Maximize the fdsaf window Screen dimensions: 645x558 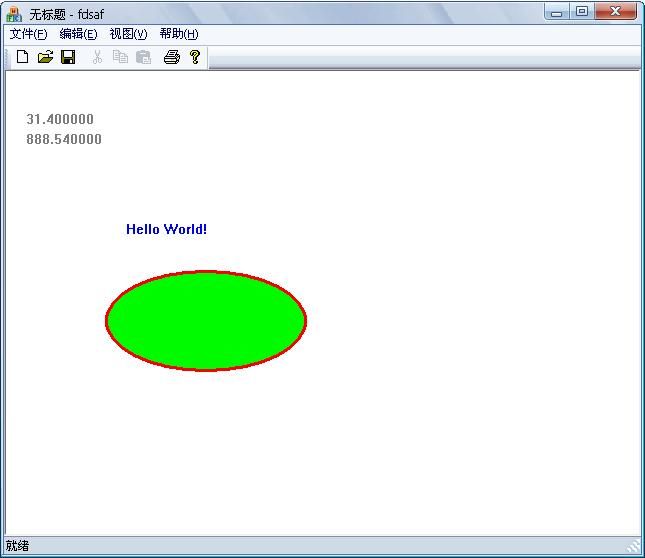point(582,12)
